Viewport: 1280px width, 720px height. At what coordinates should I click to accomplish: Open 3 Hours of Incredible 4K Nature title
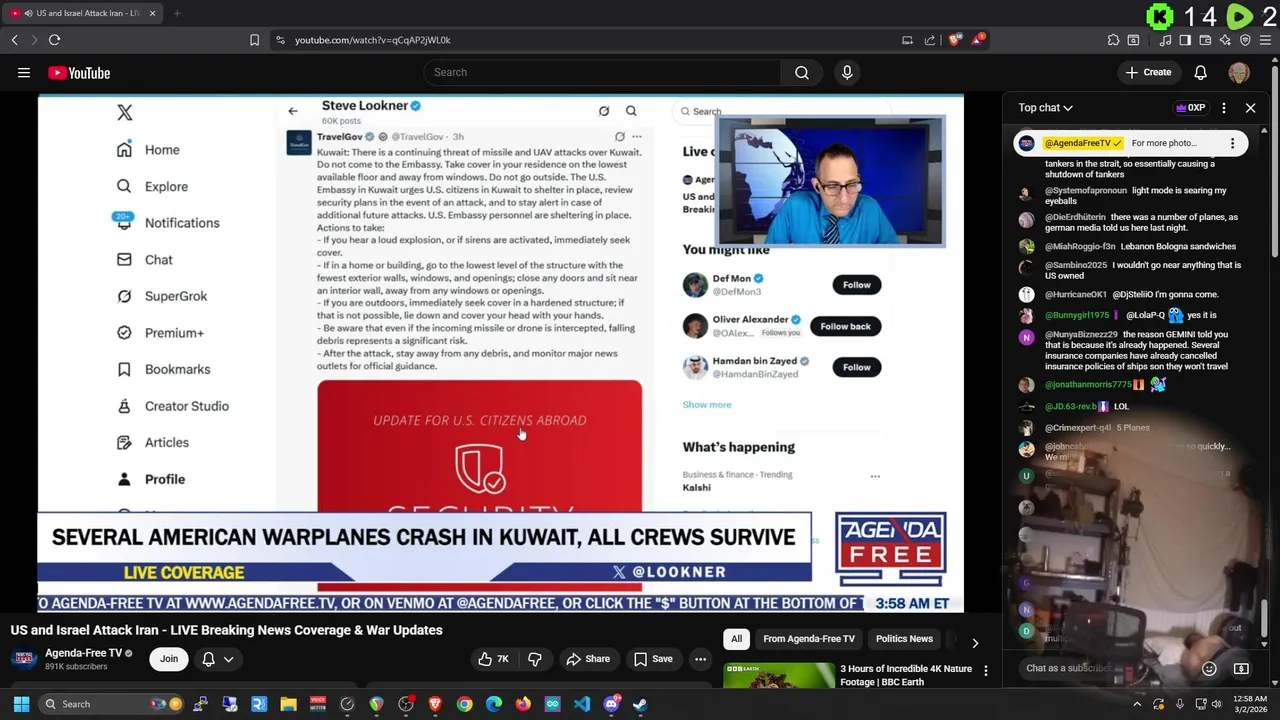pos(906,675)
